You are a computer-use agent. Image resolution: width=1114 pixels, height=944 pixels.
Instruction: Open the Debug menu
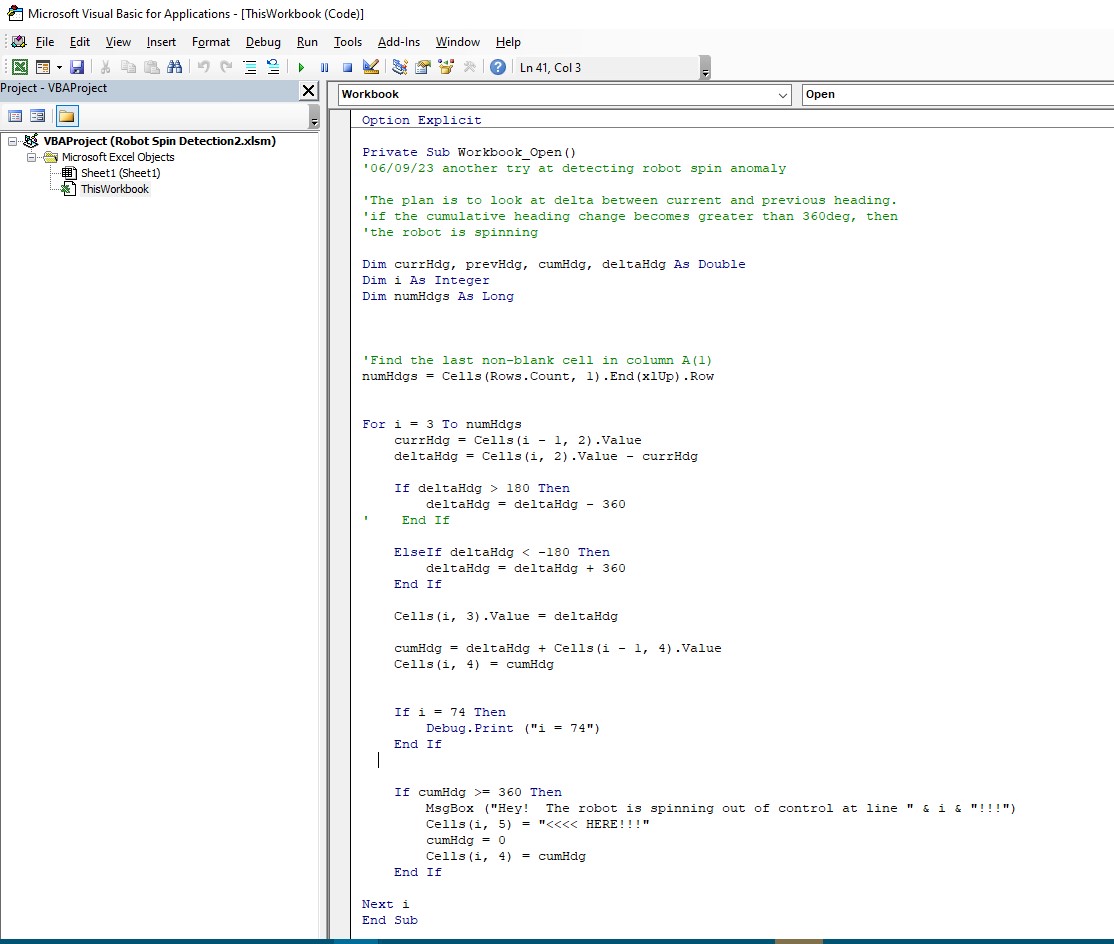pyautogui.click(x=263, y=42)
